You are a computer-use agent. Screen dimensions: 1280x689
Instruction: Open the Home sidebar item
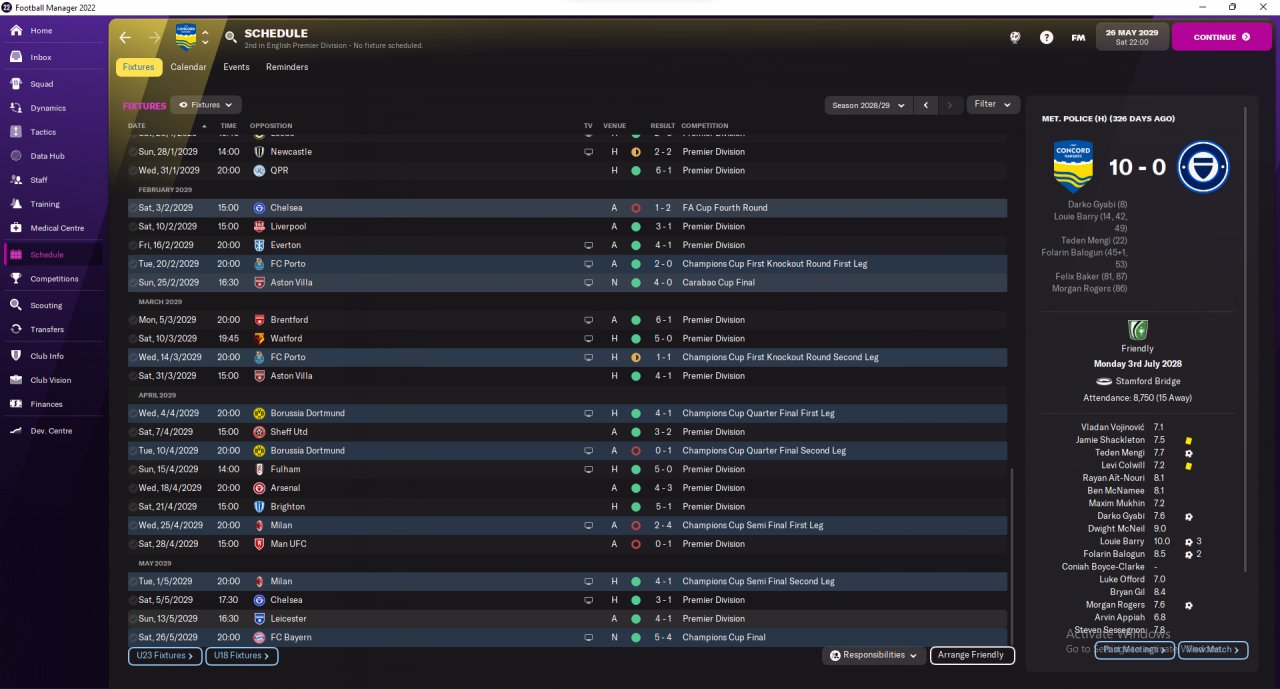(54, 31)
